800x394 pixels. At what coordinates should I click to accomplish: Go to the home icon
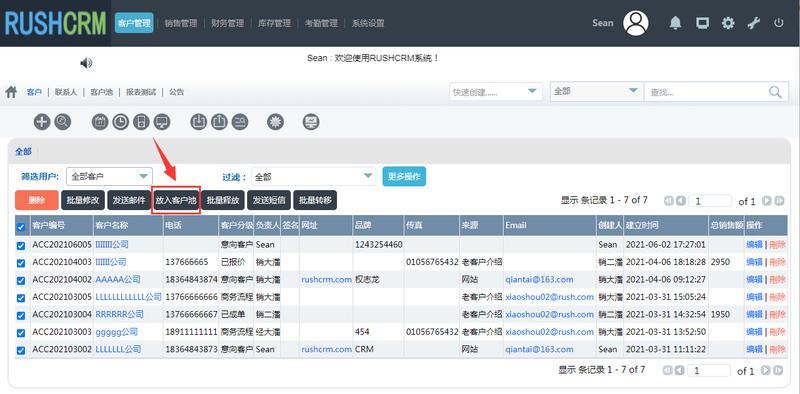tap(11, 92)
